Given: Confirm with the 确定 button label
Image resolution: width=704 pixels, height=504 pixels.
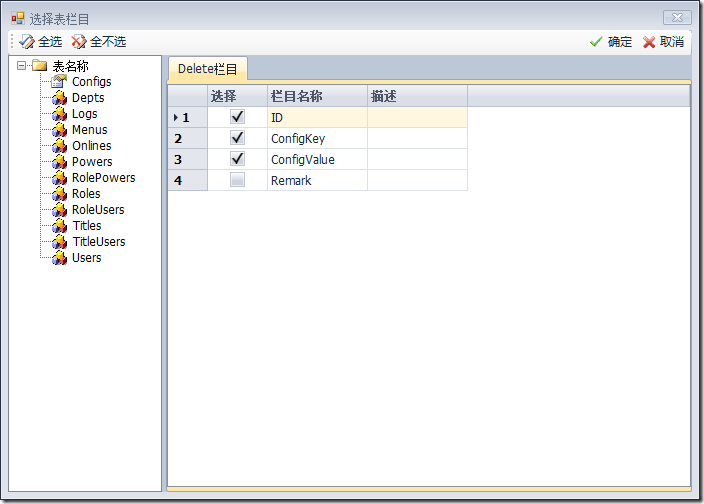Looking at the screenshot, I should click(620, 42).
